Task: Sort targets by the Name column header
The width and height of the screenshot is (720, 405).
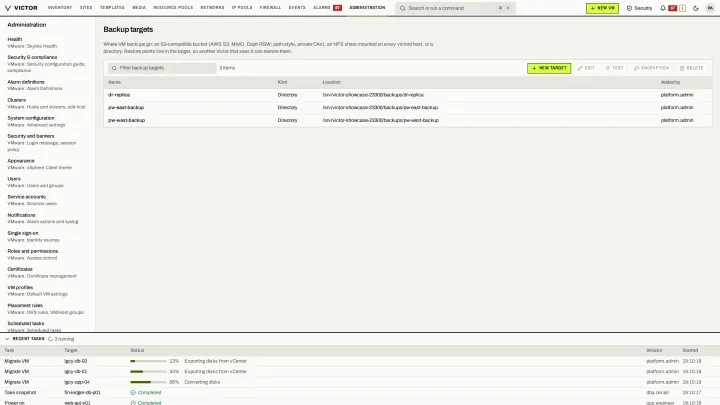Action: point(114,82)
